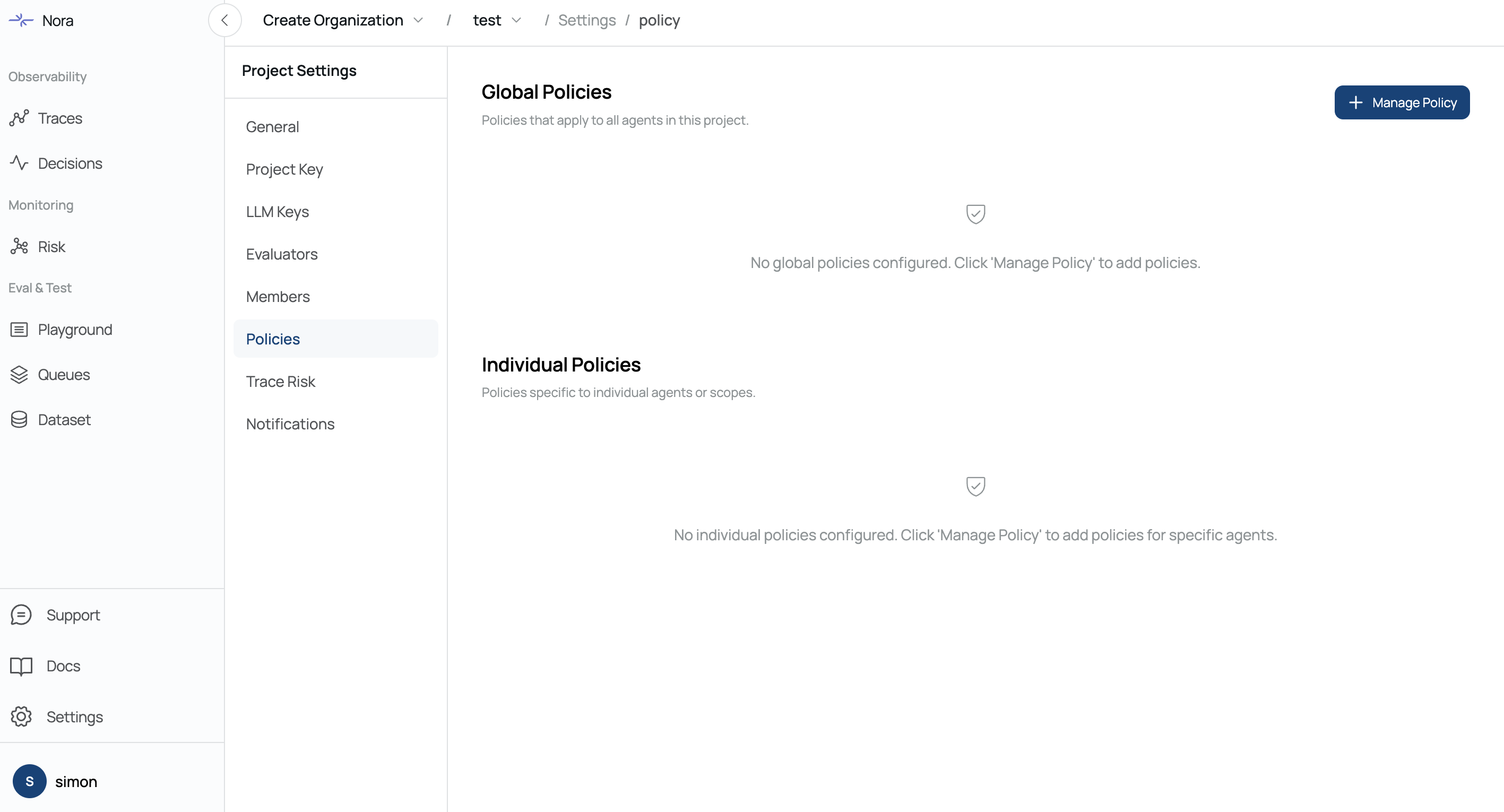Click the simon user avatar

tap(30, 781)
